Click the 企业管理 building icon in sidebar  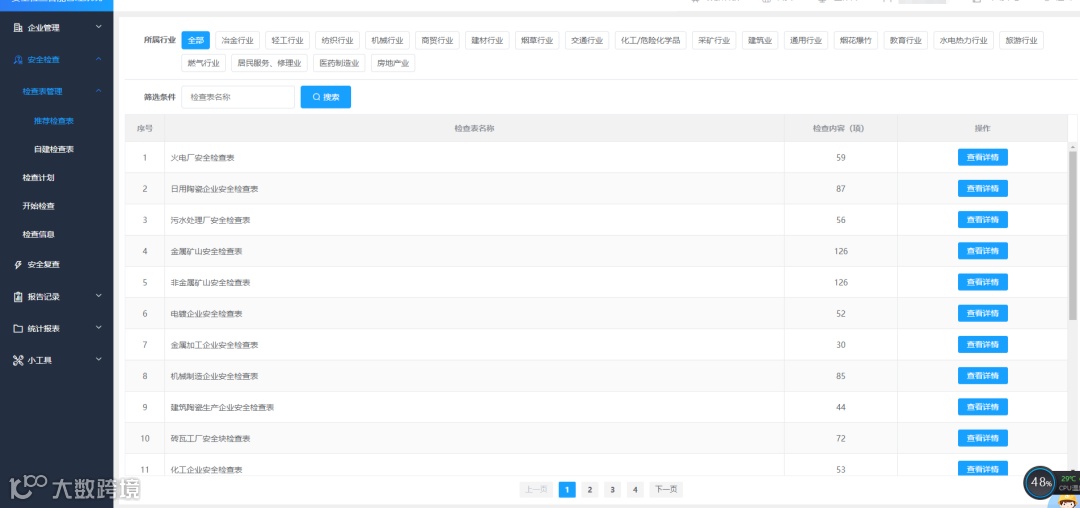18,28
